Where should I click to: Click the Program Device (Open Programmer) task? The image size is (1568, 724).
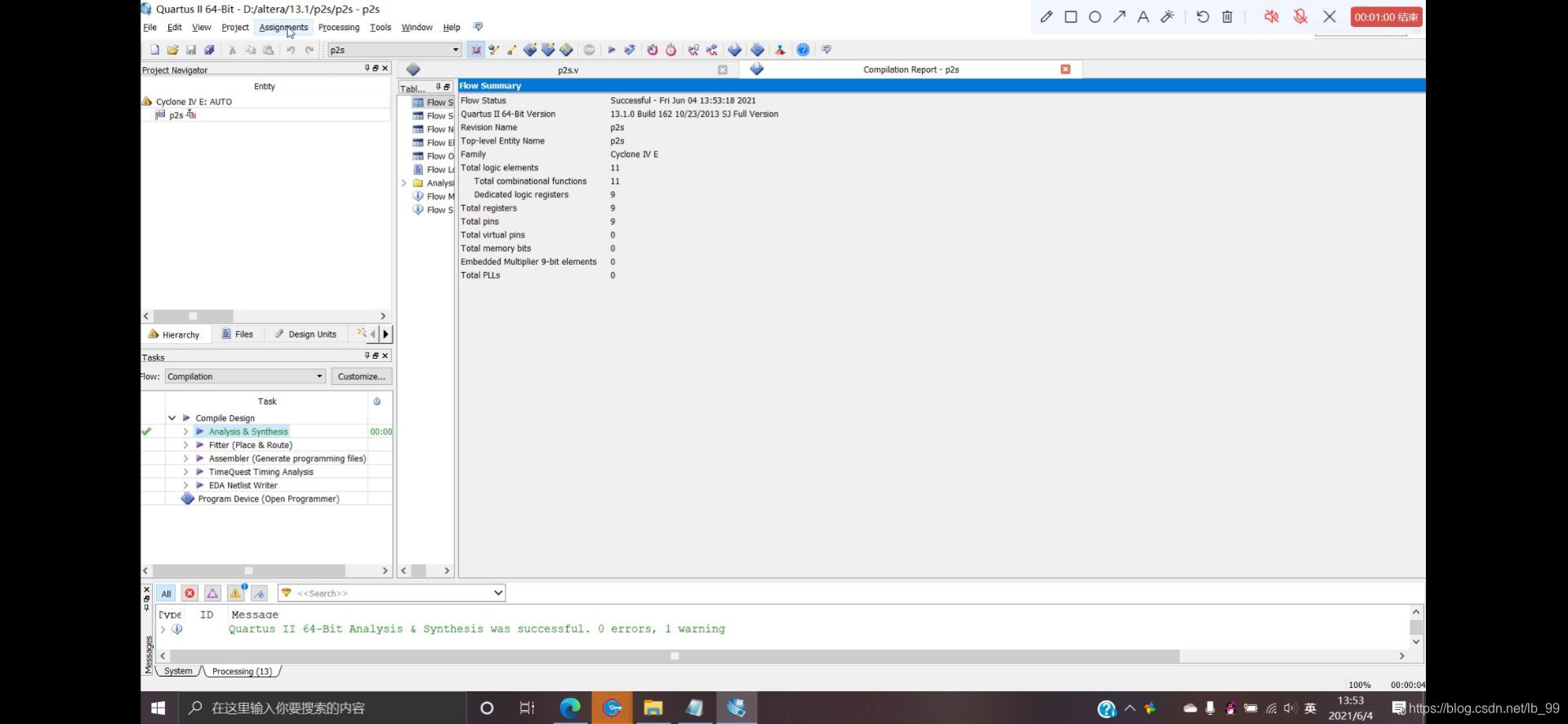point(268,498)
